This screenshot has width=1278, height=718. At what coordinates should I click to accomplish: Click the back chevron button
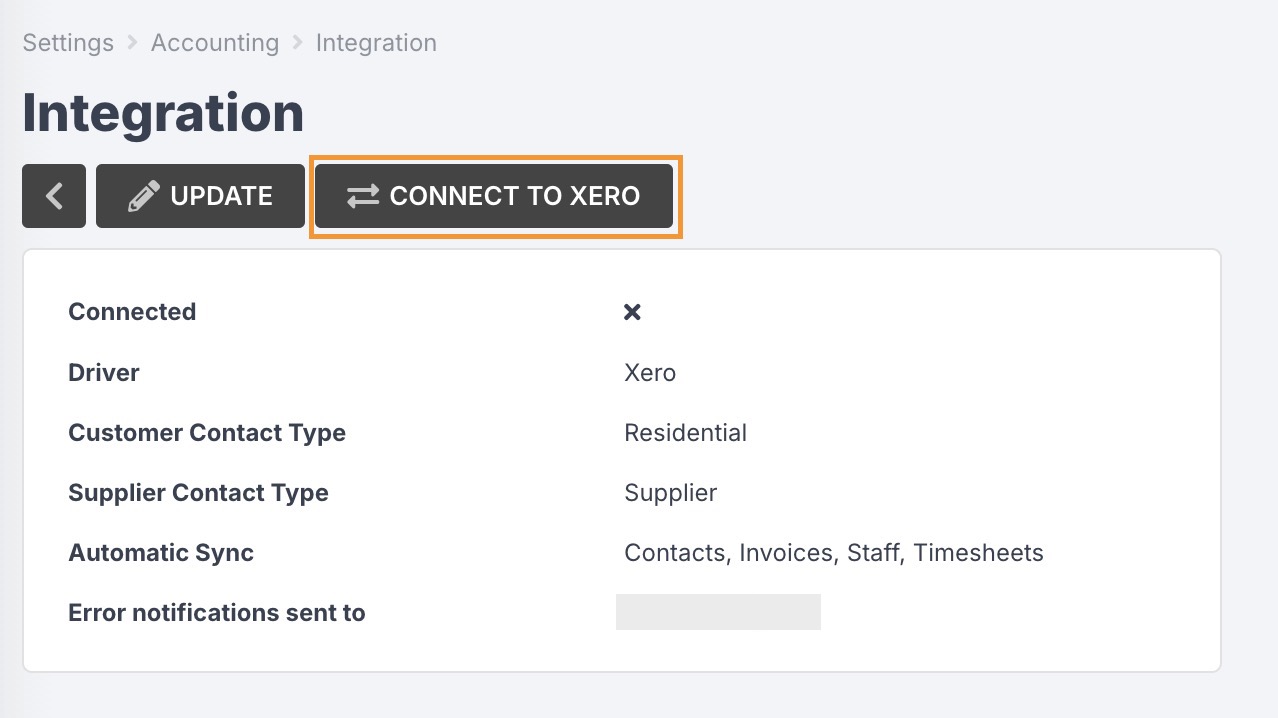point(54,196)
